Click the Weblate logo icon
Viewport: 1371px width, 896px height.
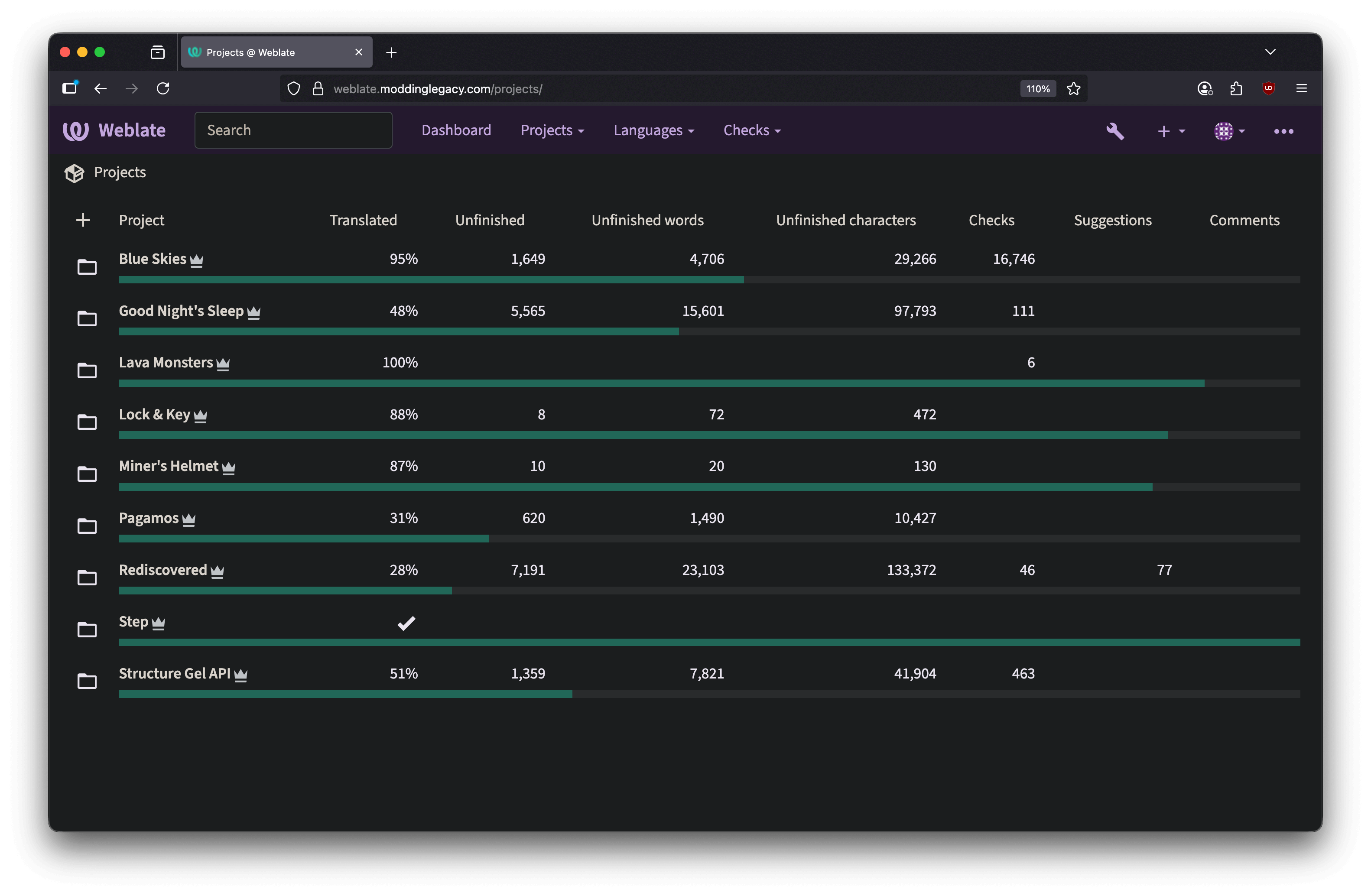tap(75, 131)
